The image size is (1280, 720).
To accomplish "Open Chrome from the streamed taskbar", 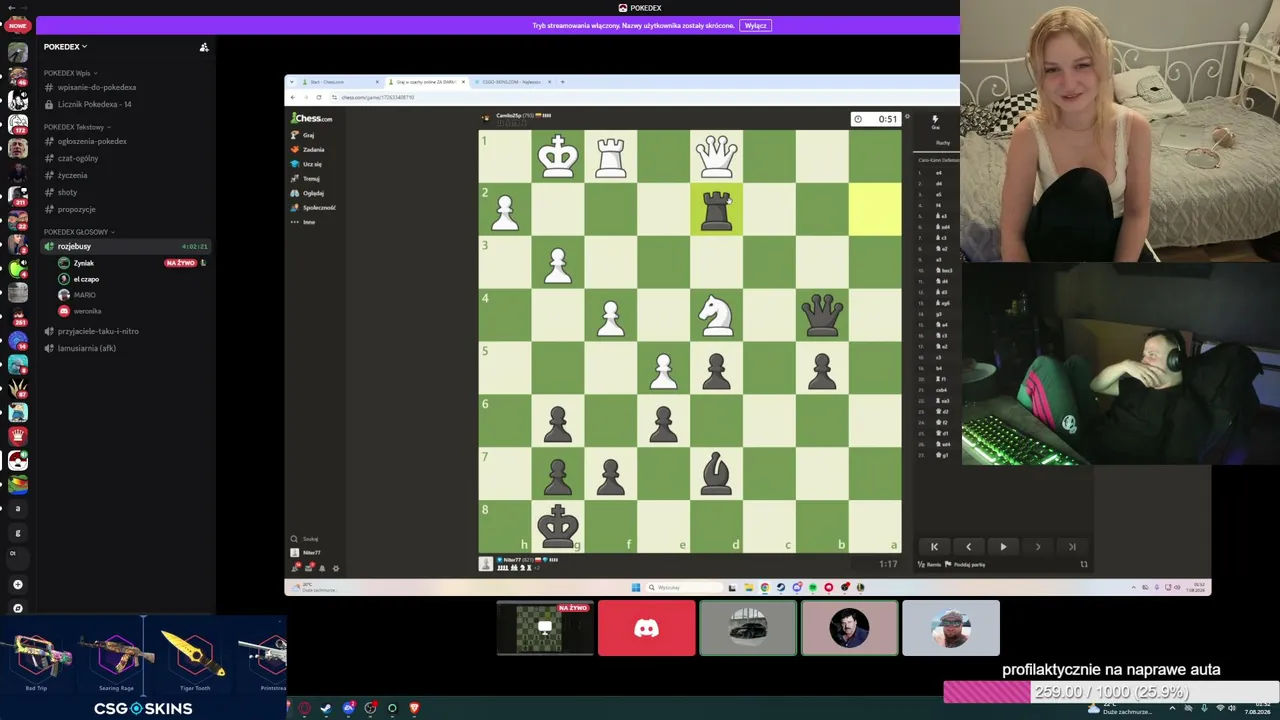I will tap(765, 587).
